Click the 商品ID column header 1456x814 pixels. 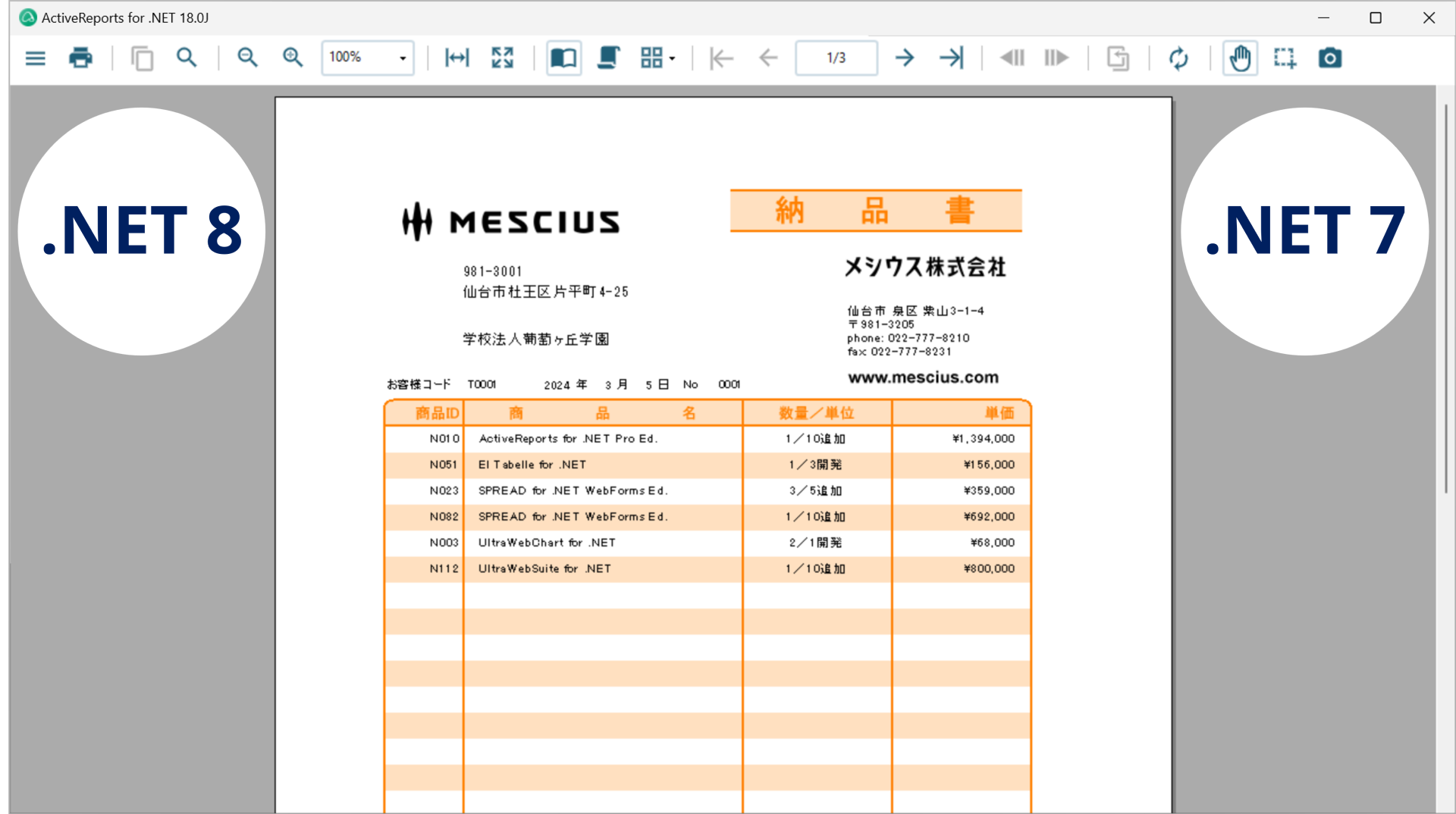tap(437, 413)
